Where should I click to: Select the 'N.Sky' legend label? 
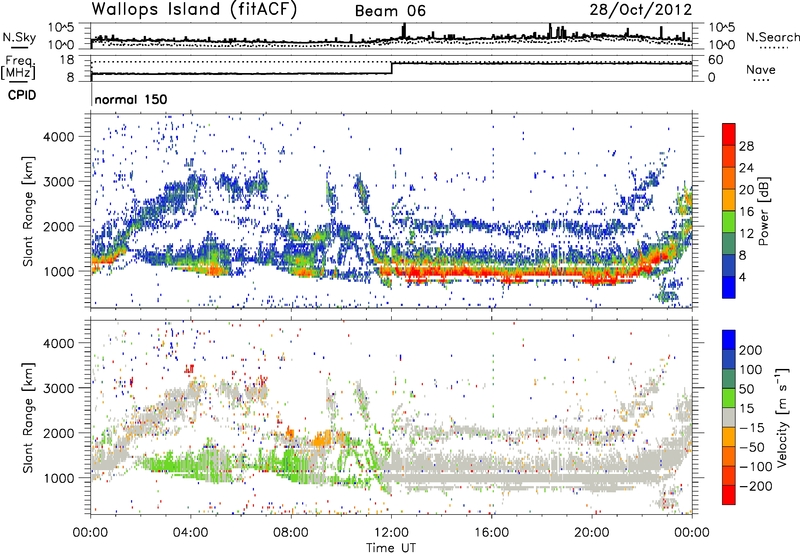19,37
